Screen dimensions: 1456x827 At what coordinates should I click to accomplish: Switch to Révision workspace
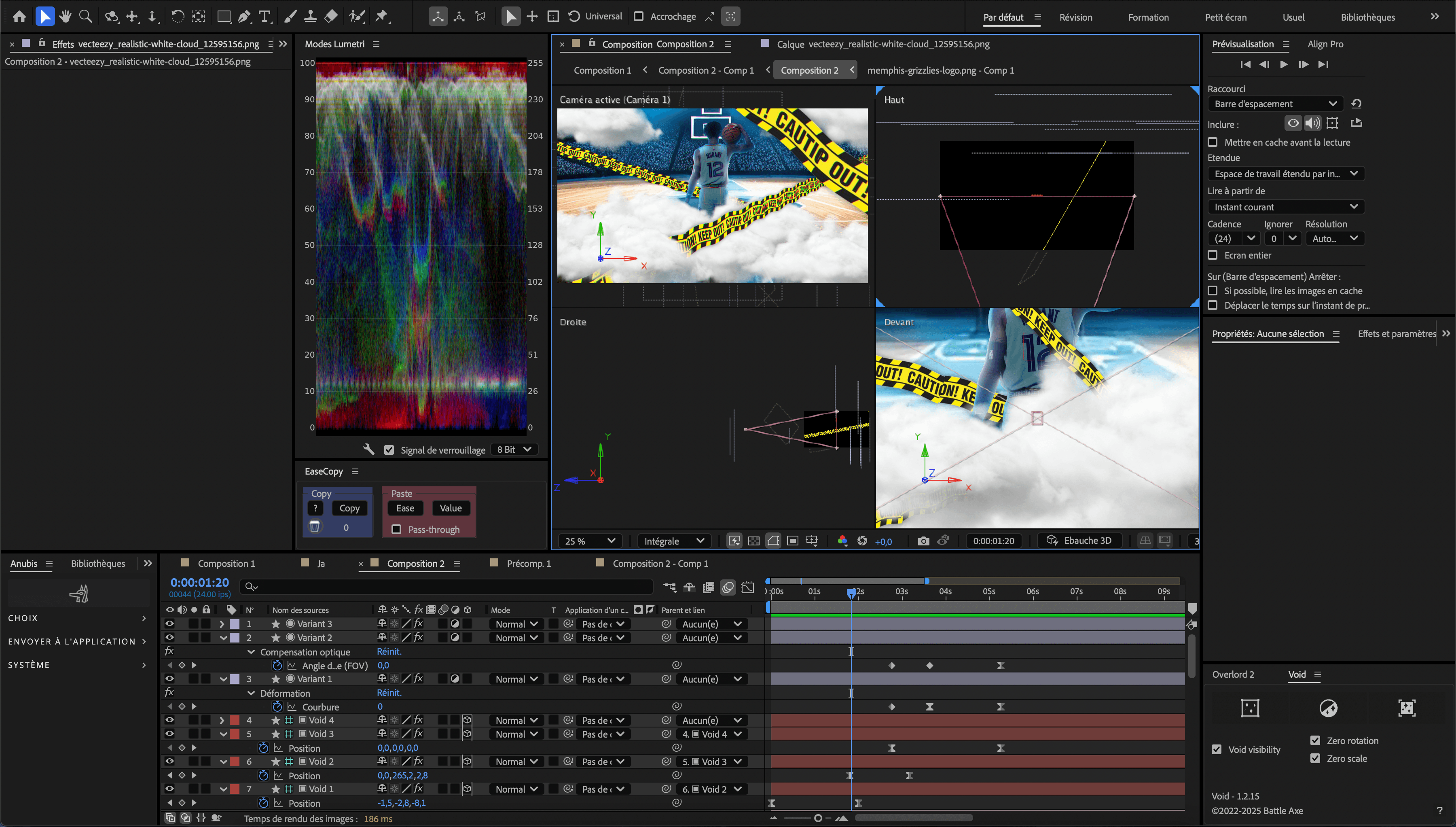(x=1076, y=17)
